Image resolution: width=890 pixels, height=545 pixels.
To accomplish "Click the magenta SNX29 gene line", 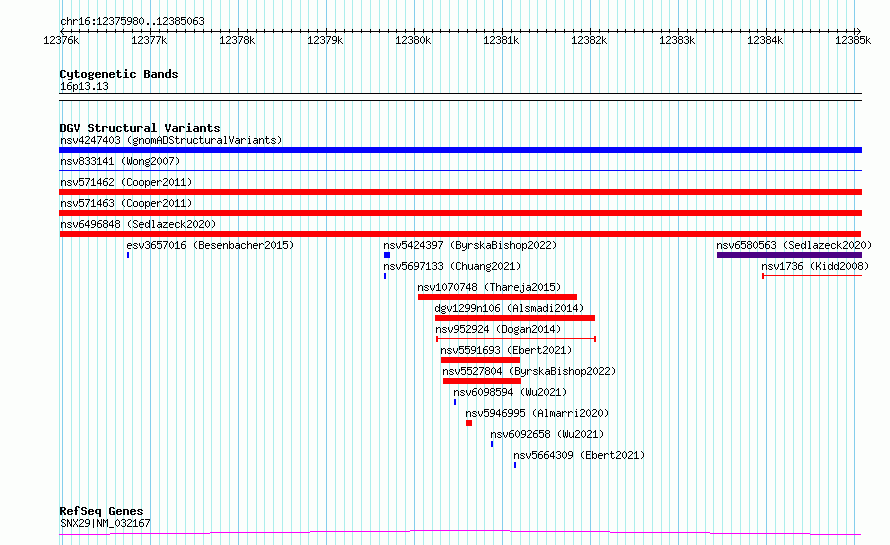I will point(460,533).
